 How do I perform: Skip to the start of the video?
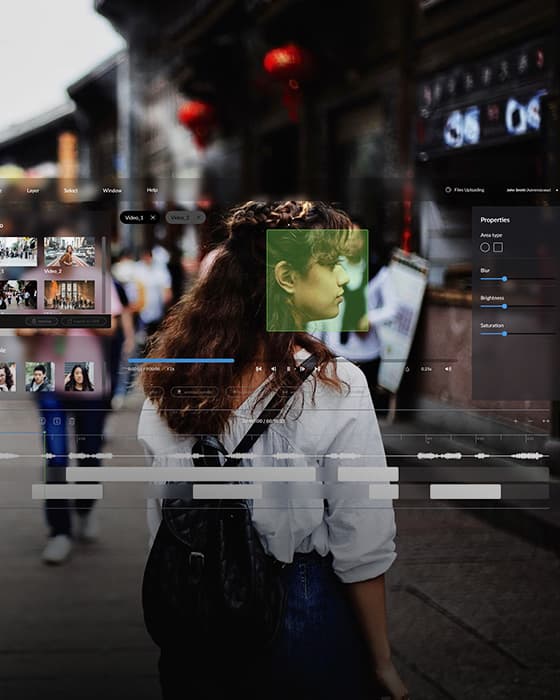click(x=259, y=369)
